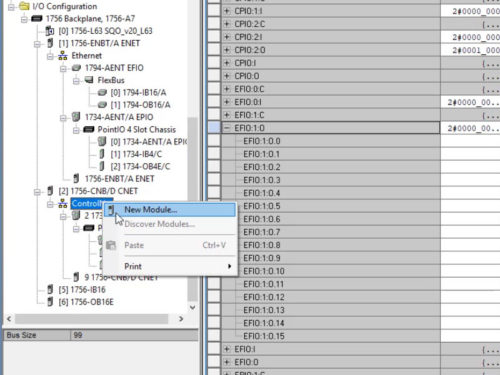The width and height of the screenshot is (500, 375).
Task: Click the Ethernet network icon
Action: click(x=63, y=56)
